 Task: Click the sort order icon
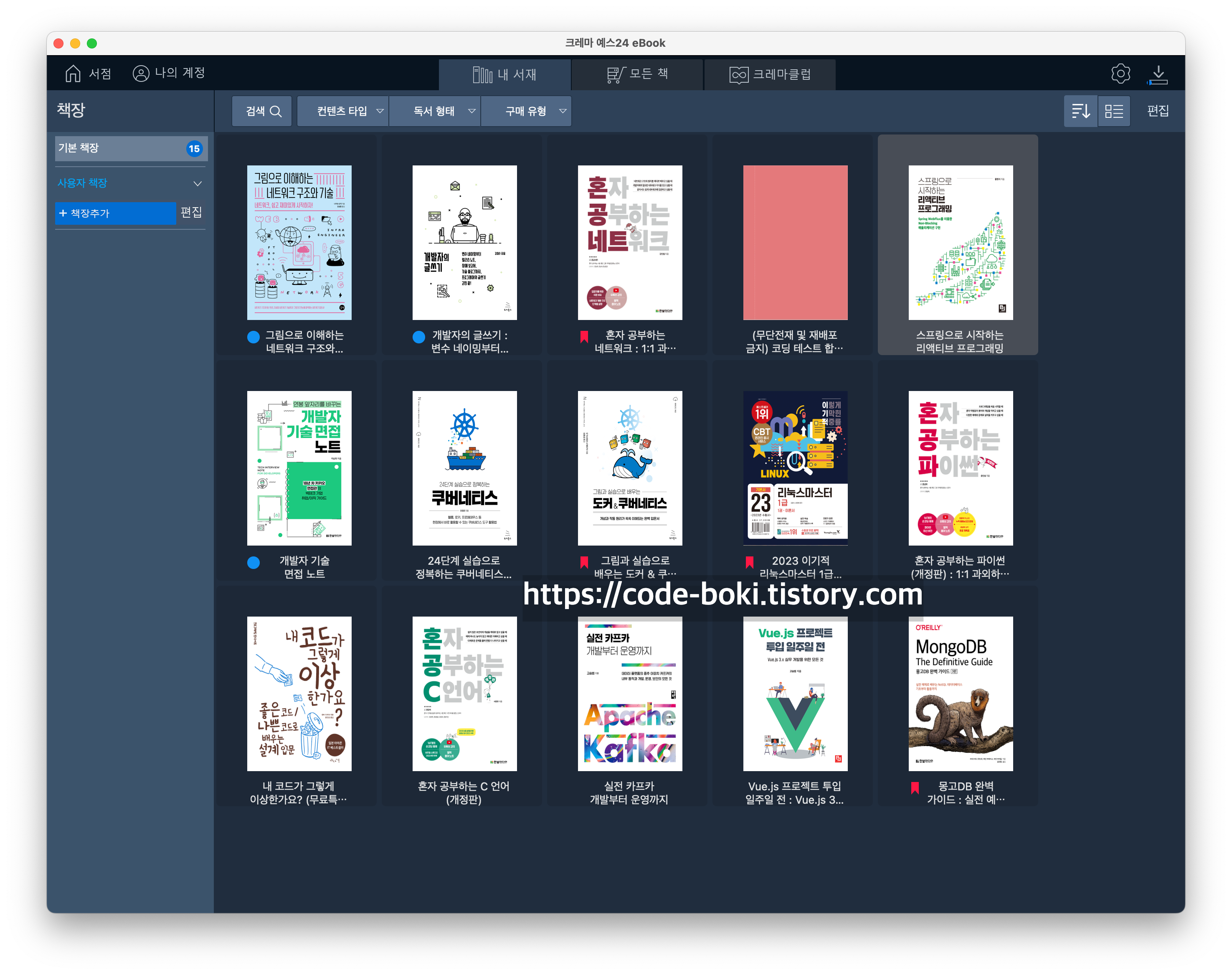1080,111
